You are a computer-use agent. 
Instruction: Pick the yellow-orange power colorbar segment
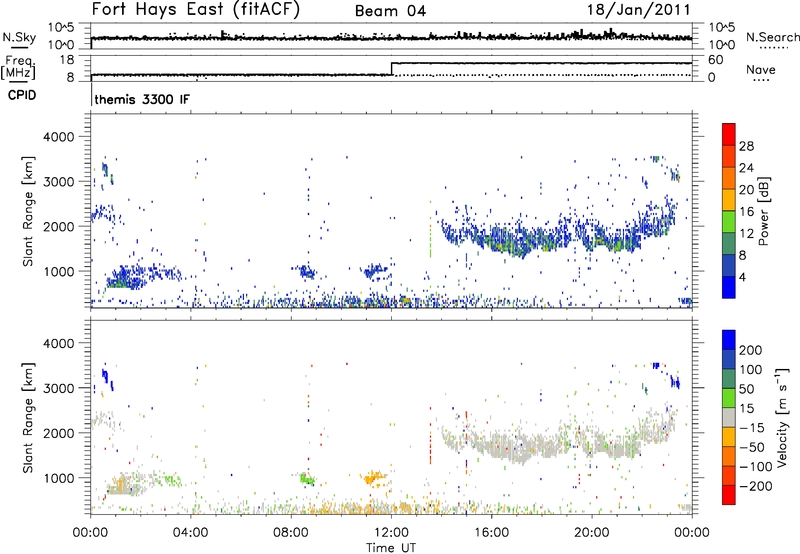pos(729,199)
